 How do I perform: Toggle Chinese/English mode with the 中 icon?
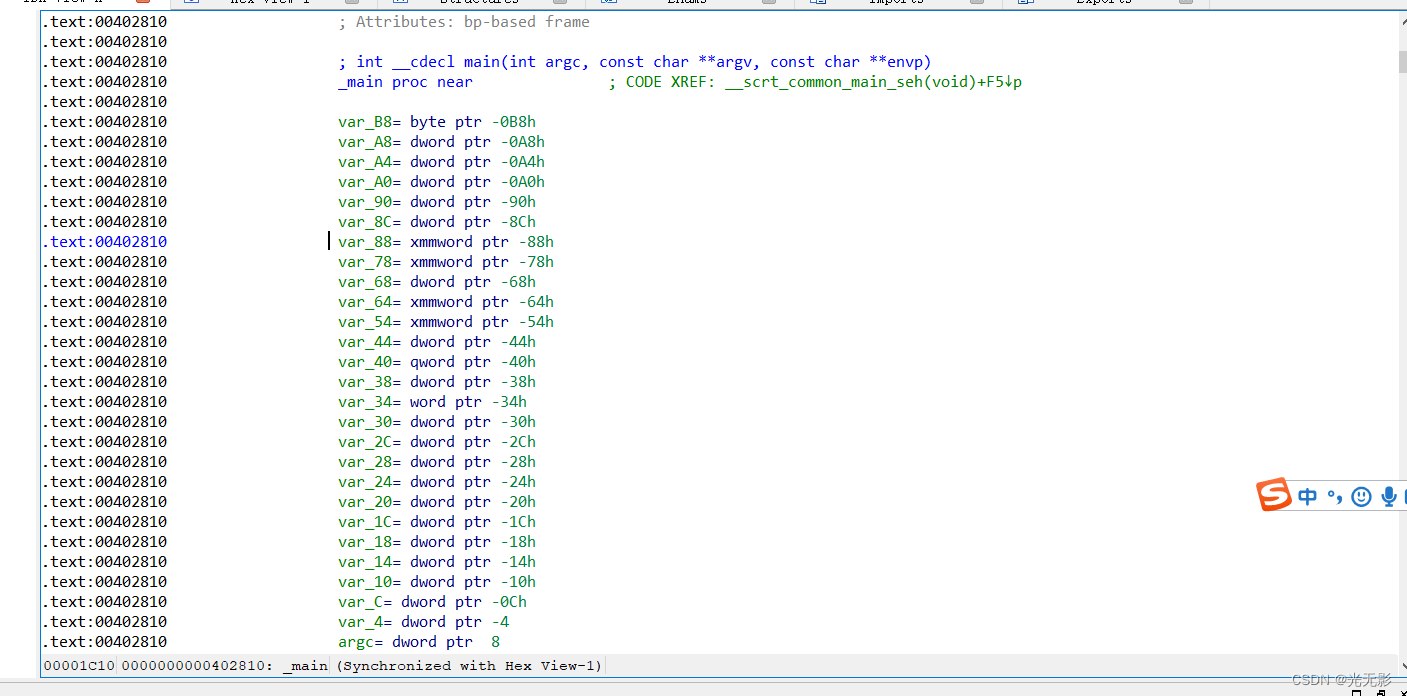point(1308,496)
